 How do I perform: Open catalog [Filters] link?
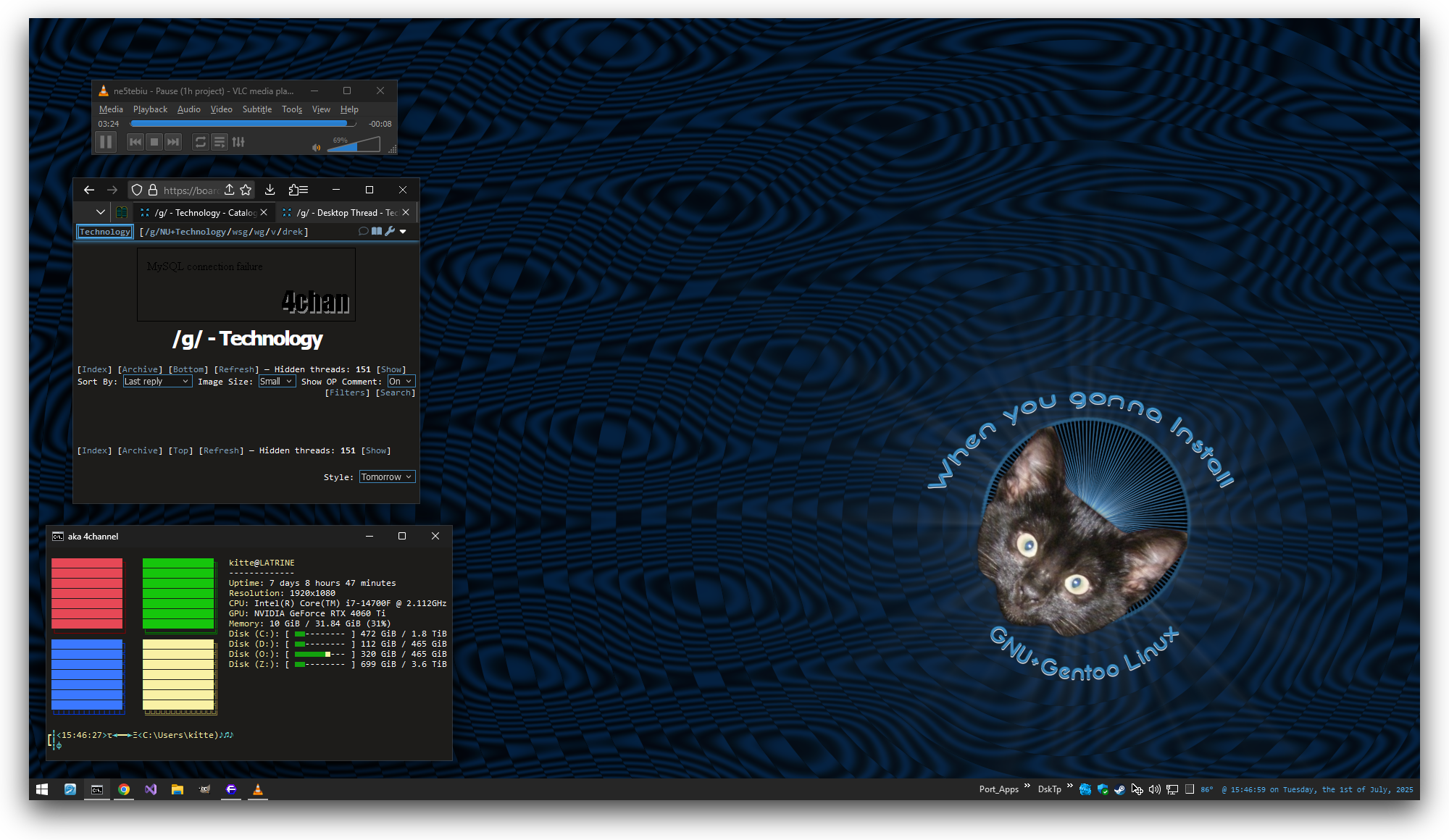click(x=348, y=392)
